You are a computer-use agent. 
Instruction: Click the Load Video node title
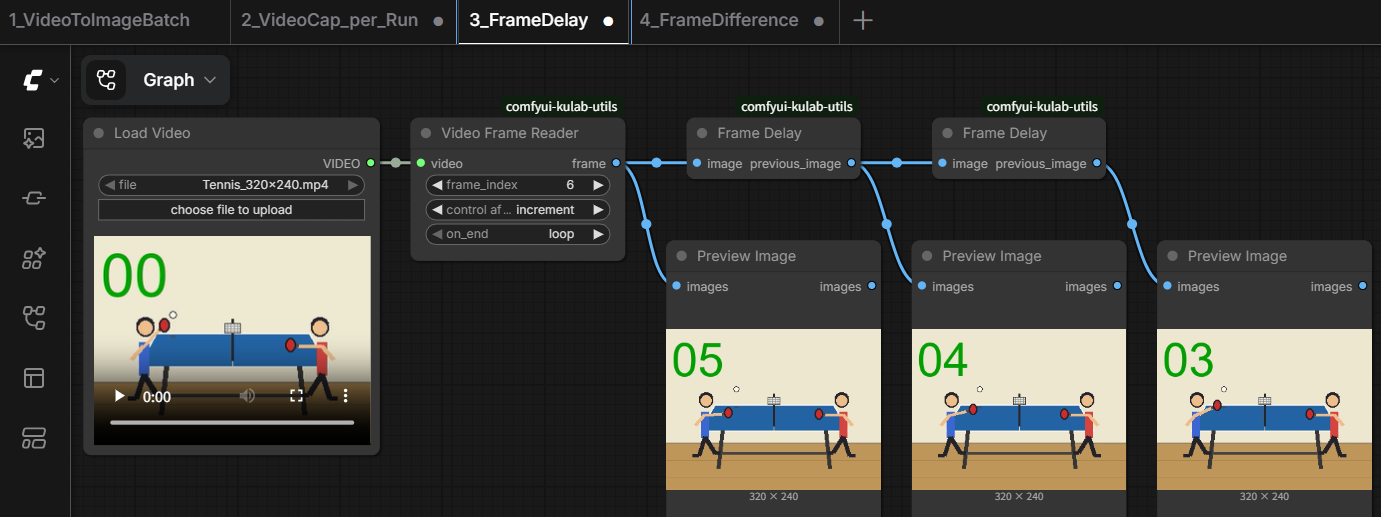(x=152, y=133)
